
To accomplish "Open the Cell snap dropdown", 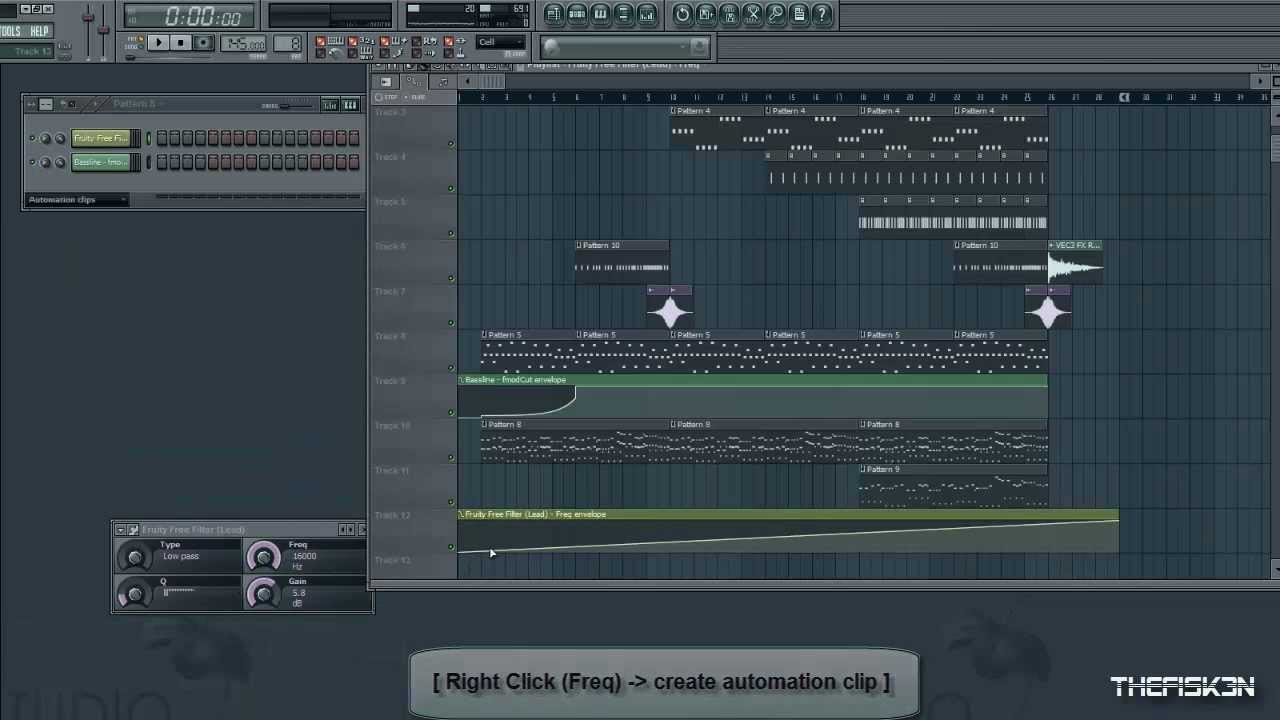I will pyautogui.click(x=499, y=43).
